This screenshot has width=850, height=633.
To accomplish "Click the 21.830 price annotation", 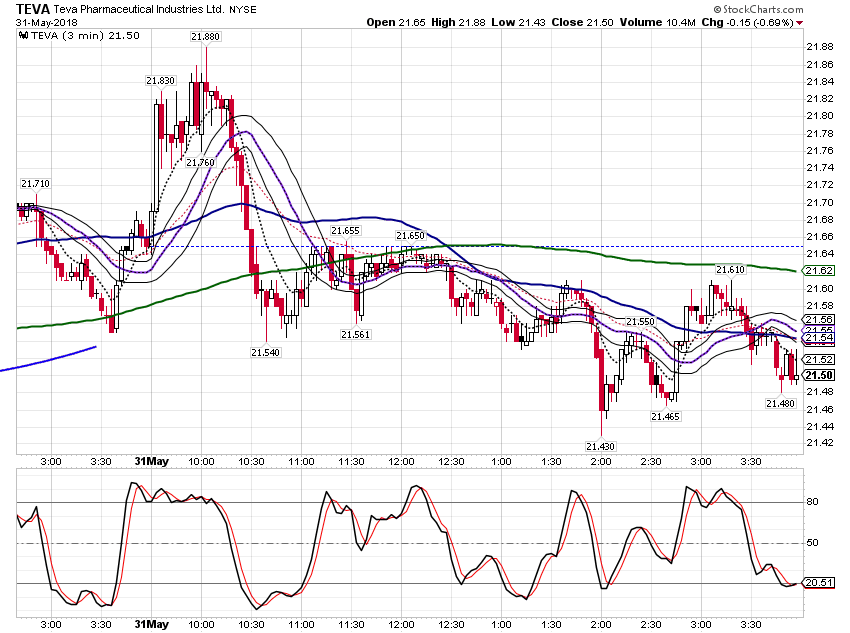I will tap(160, 81).
